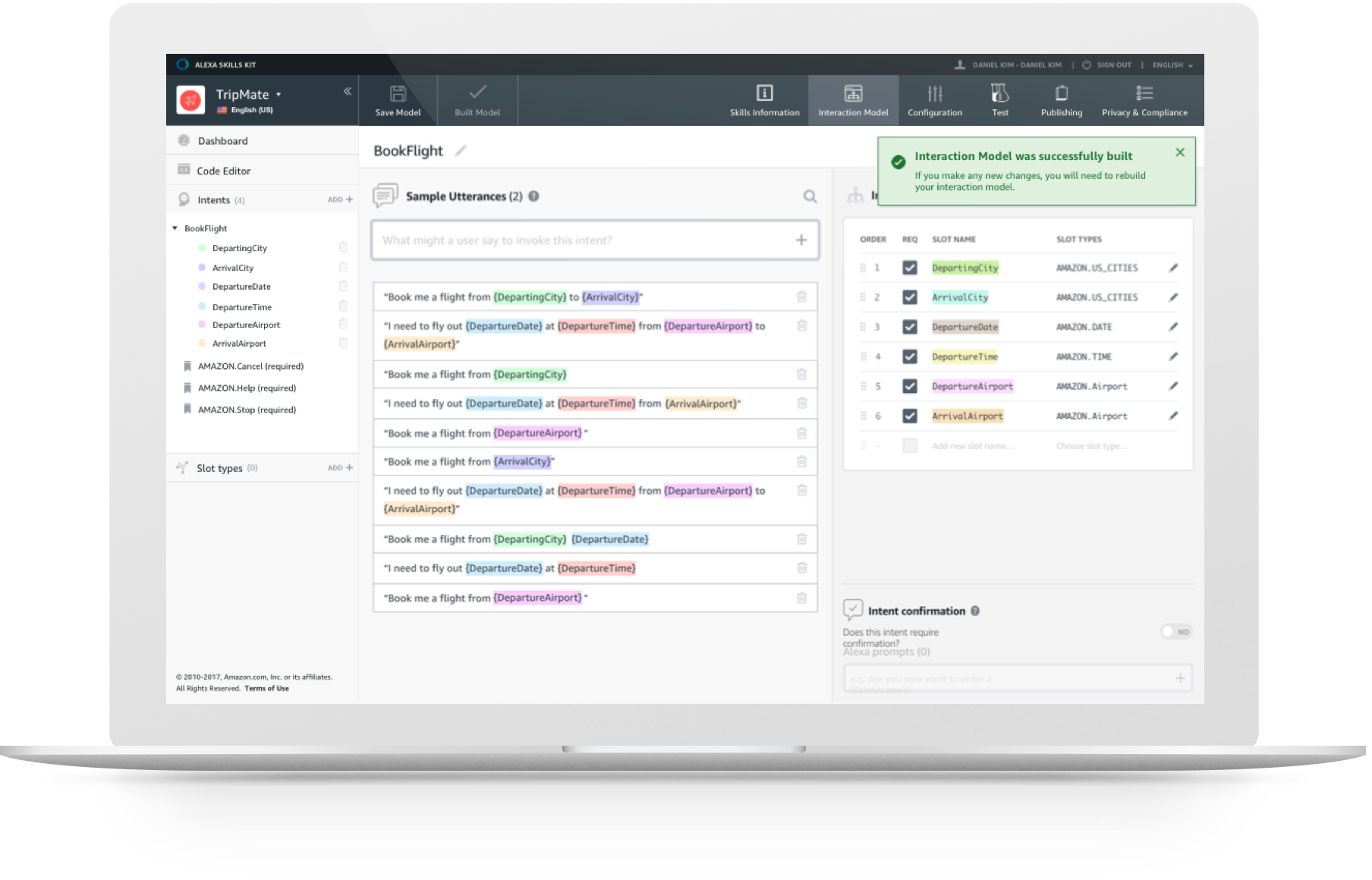The height and width of the screenshot is (880, 1372).
Task: Toggle required checkbox for ArrivalAirport slot row
Action: pos(910,416)
